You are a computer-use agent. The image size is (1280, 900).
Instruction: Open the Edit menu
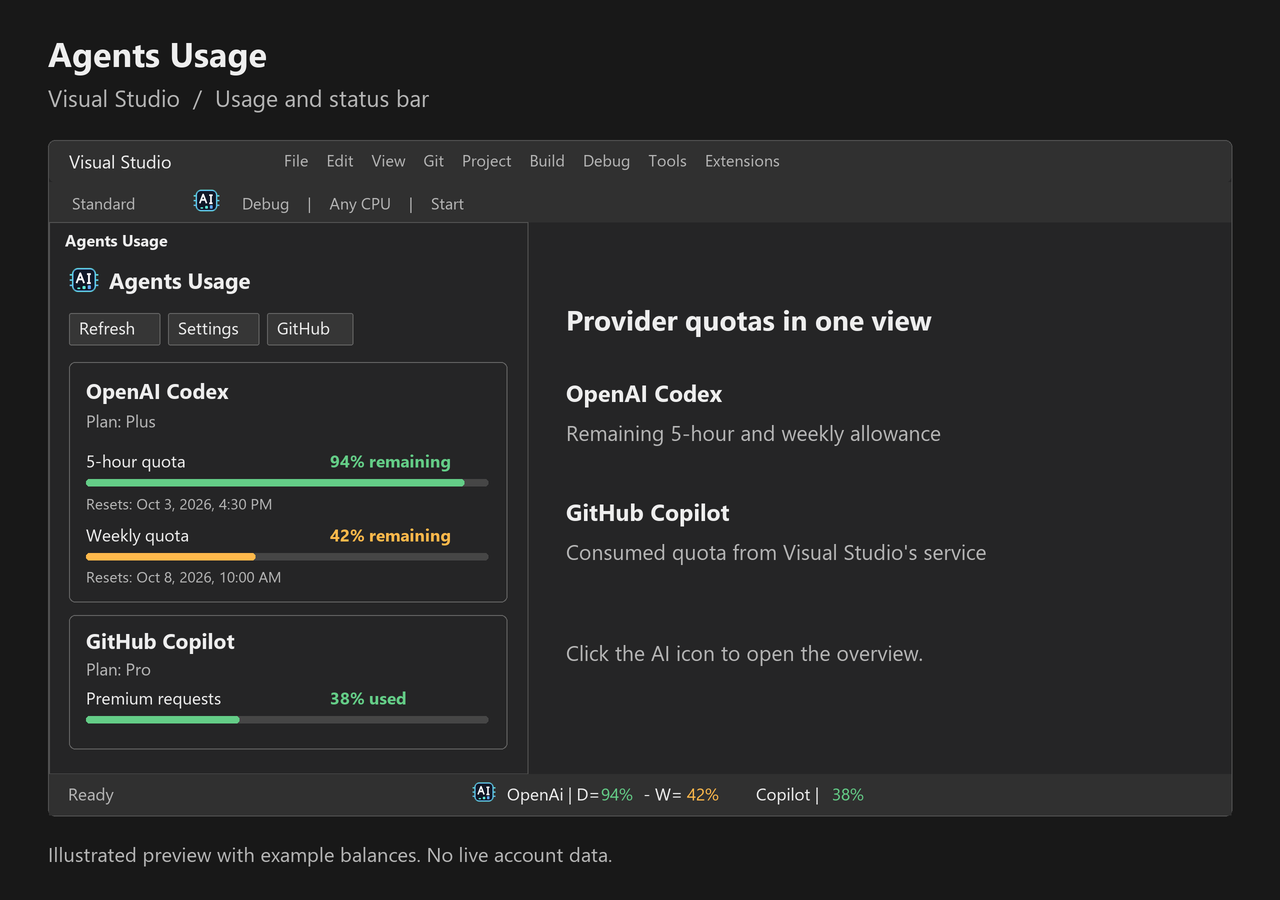point(340,161)
